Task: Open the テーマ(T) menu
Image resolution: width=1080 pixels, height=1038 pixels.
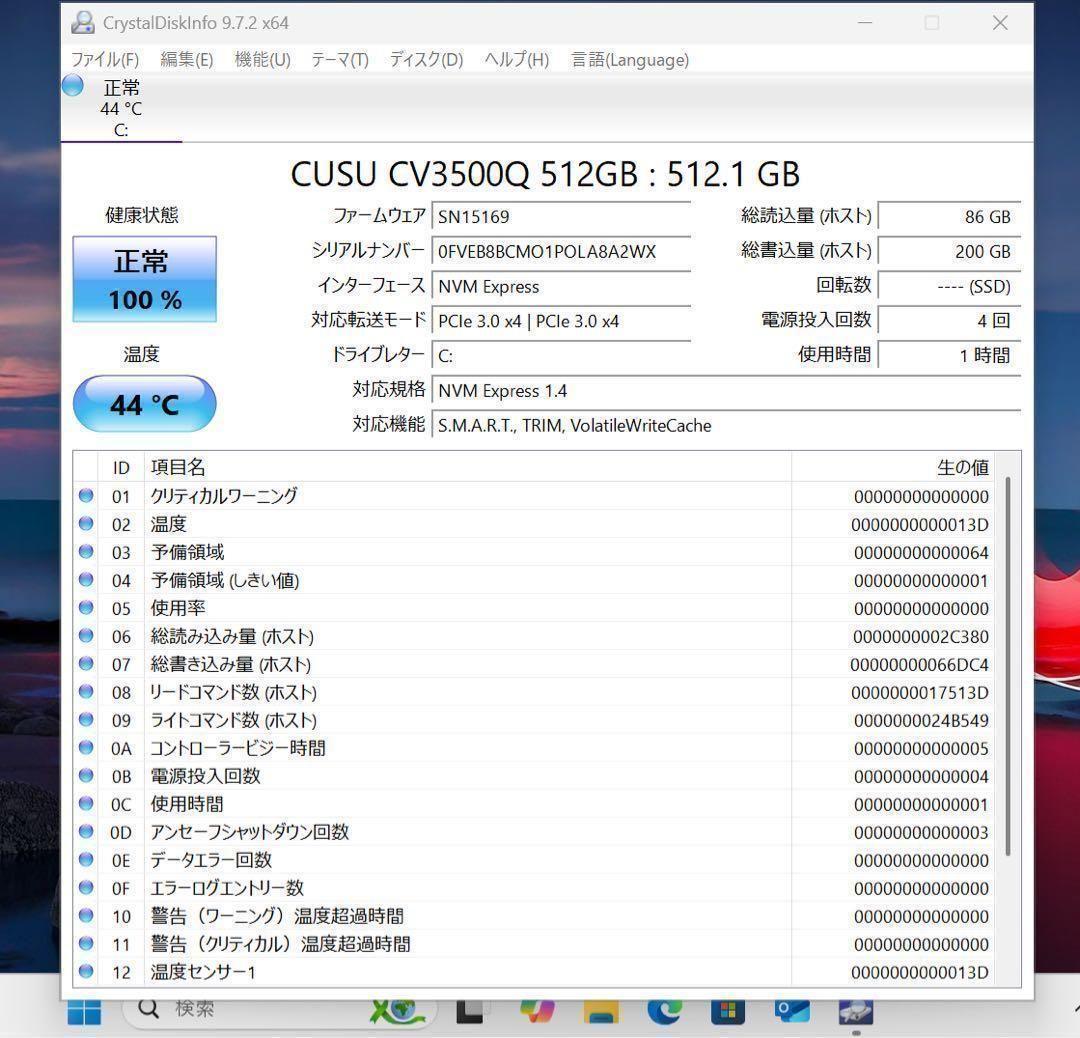Action: pos(339,60)
